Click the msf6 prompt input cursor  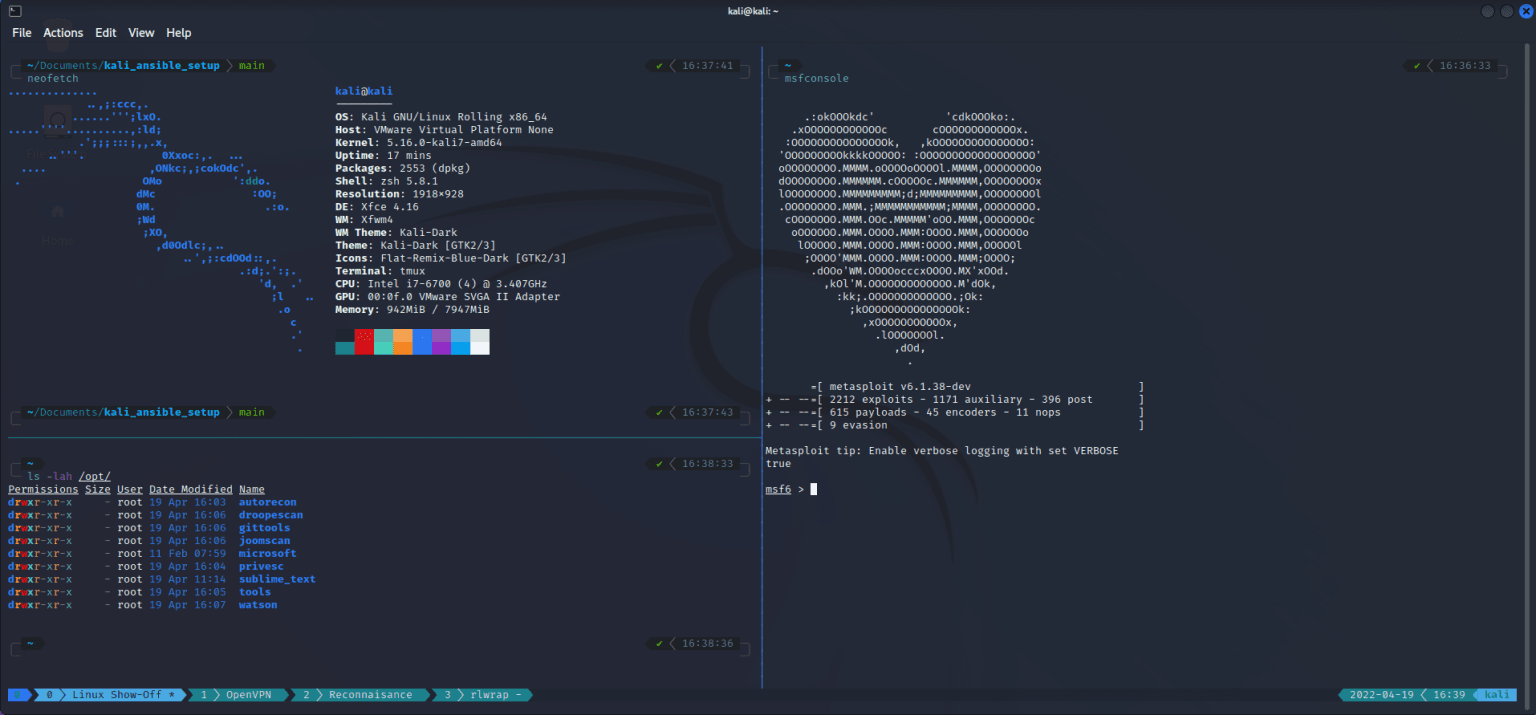point(811,488)
